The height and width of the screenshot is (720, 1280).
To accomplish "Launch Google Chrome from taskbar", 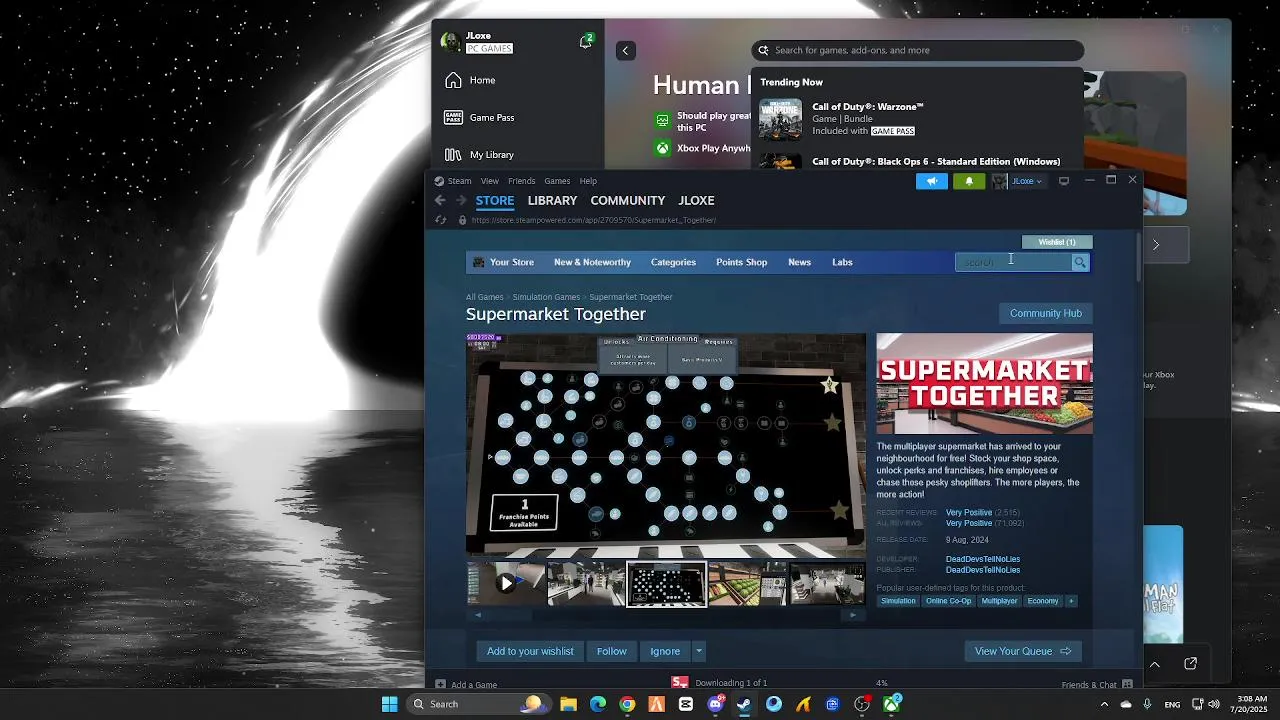I will tap(627, 704).
